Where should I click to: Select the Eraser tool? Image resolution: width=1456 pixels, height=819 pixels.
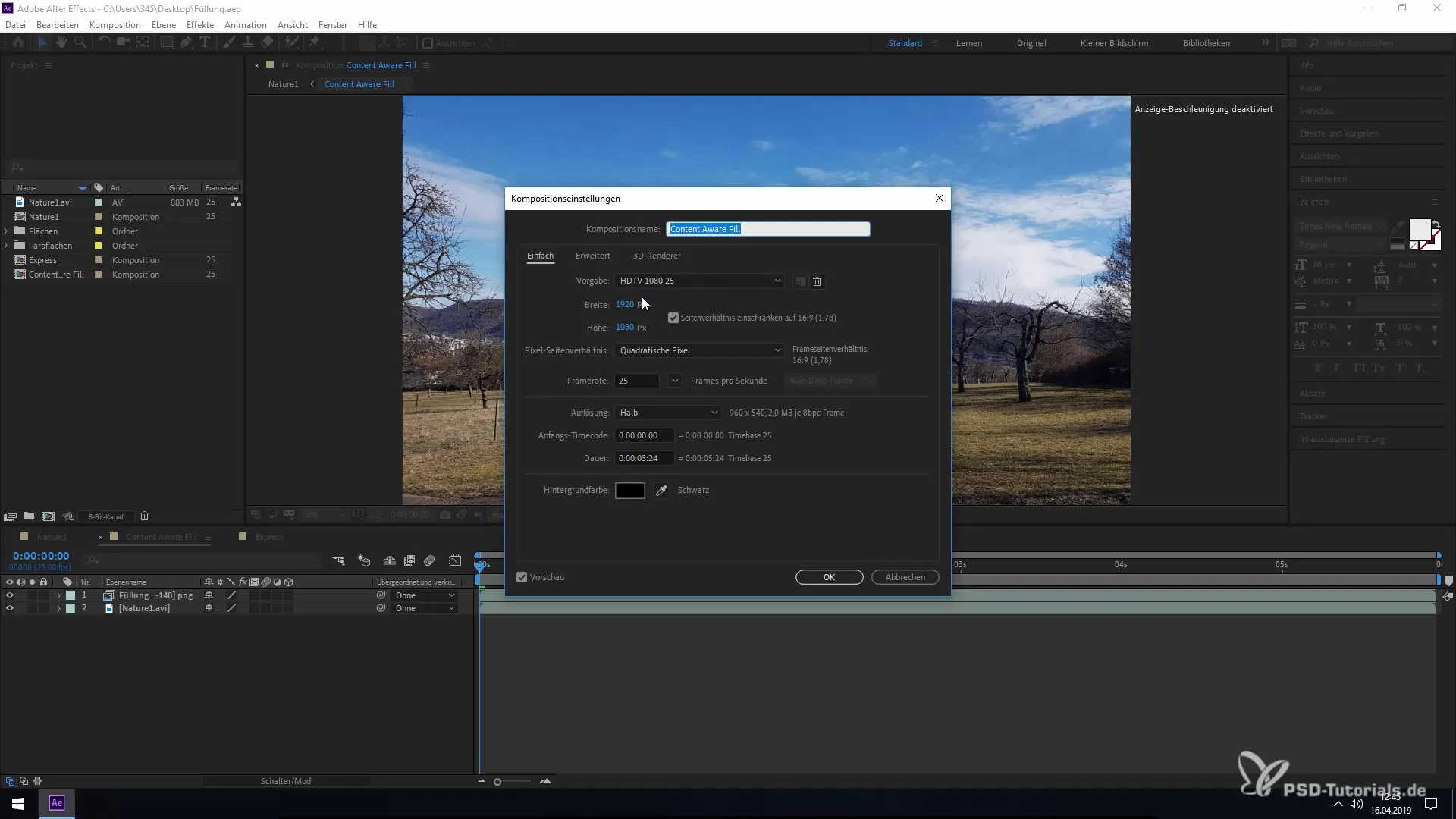(x=267, y=43)
